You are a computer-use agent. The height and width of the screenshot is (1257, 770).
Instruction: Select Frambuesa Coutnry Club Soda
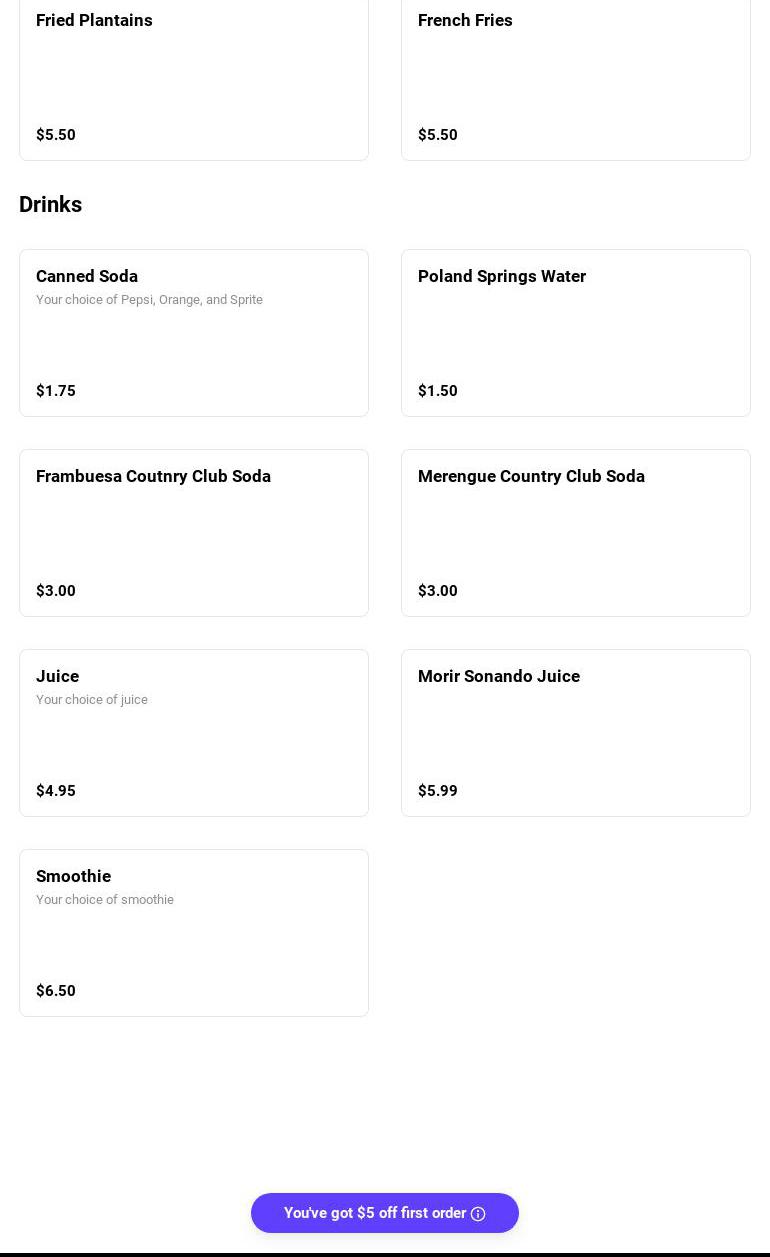click(x=194, y=533)
